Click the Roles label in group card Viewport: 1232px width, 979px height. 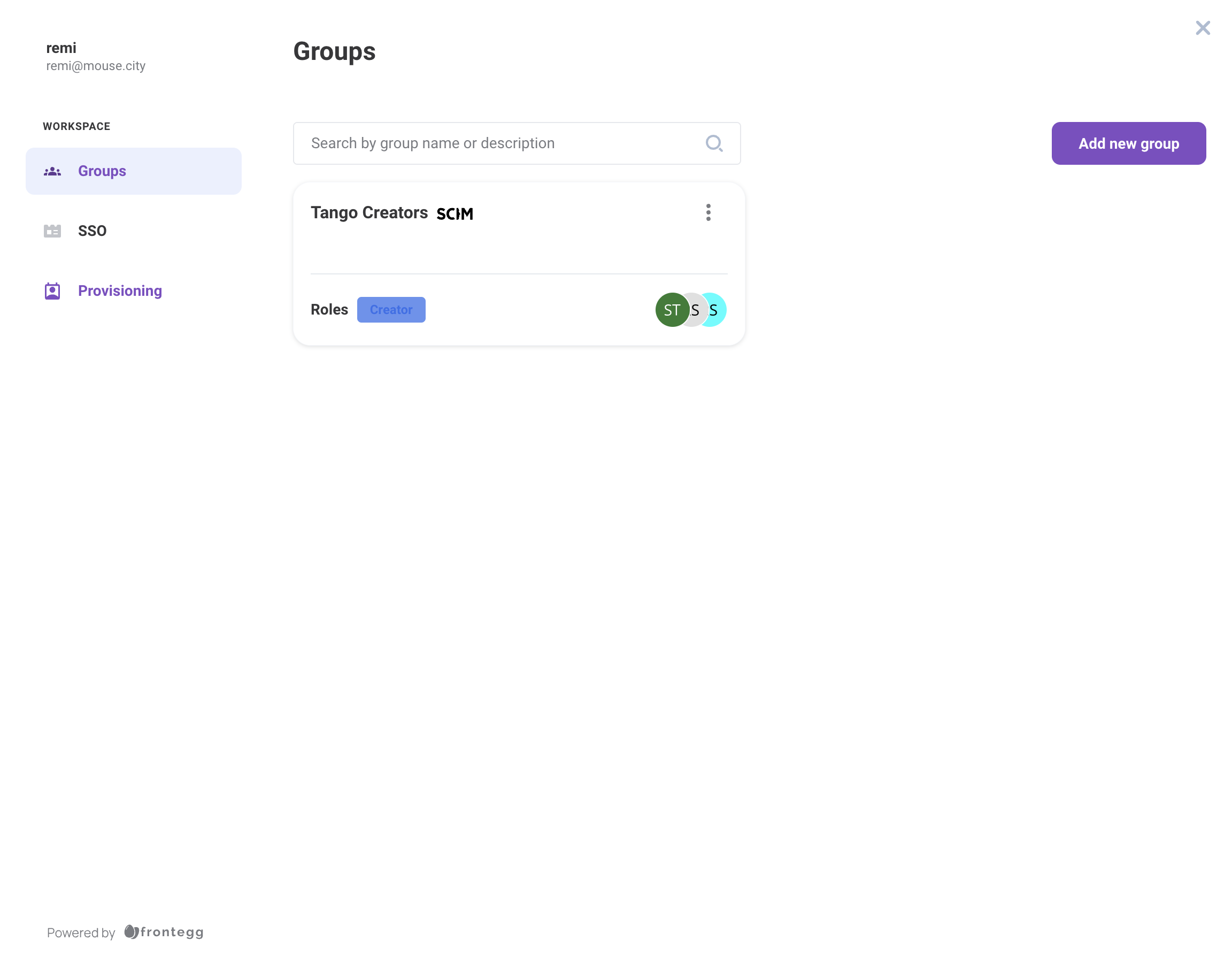coord(329,309)
